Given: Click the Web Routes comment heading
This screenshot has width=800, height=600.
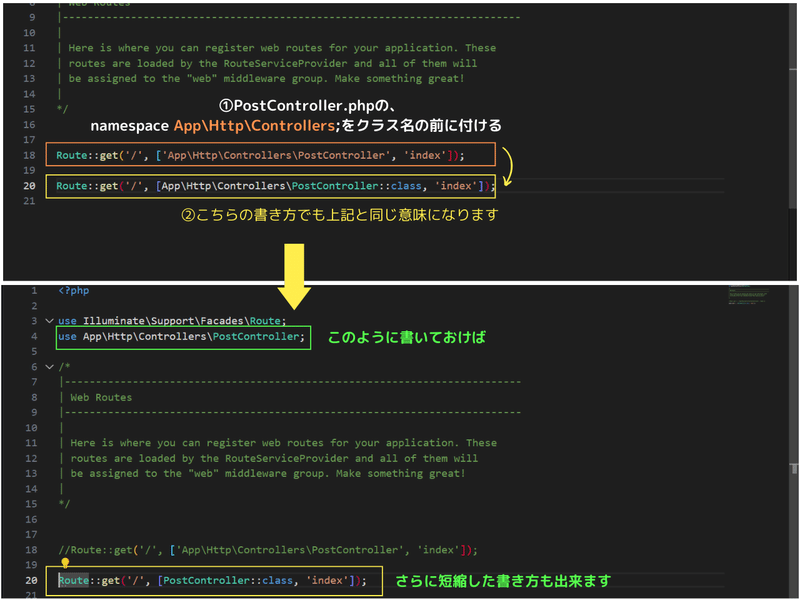Looking at the screenshot, I should (x=101, y=397).
